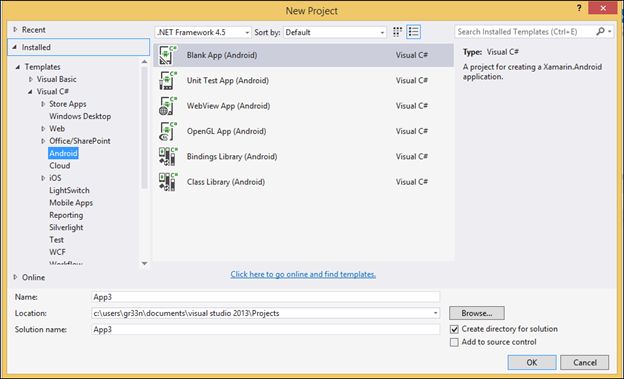The image size is (624, 379).
Task: Click the template tree scroll up arrow
Action: point(144,62)
